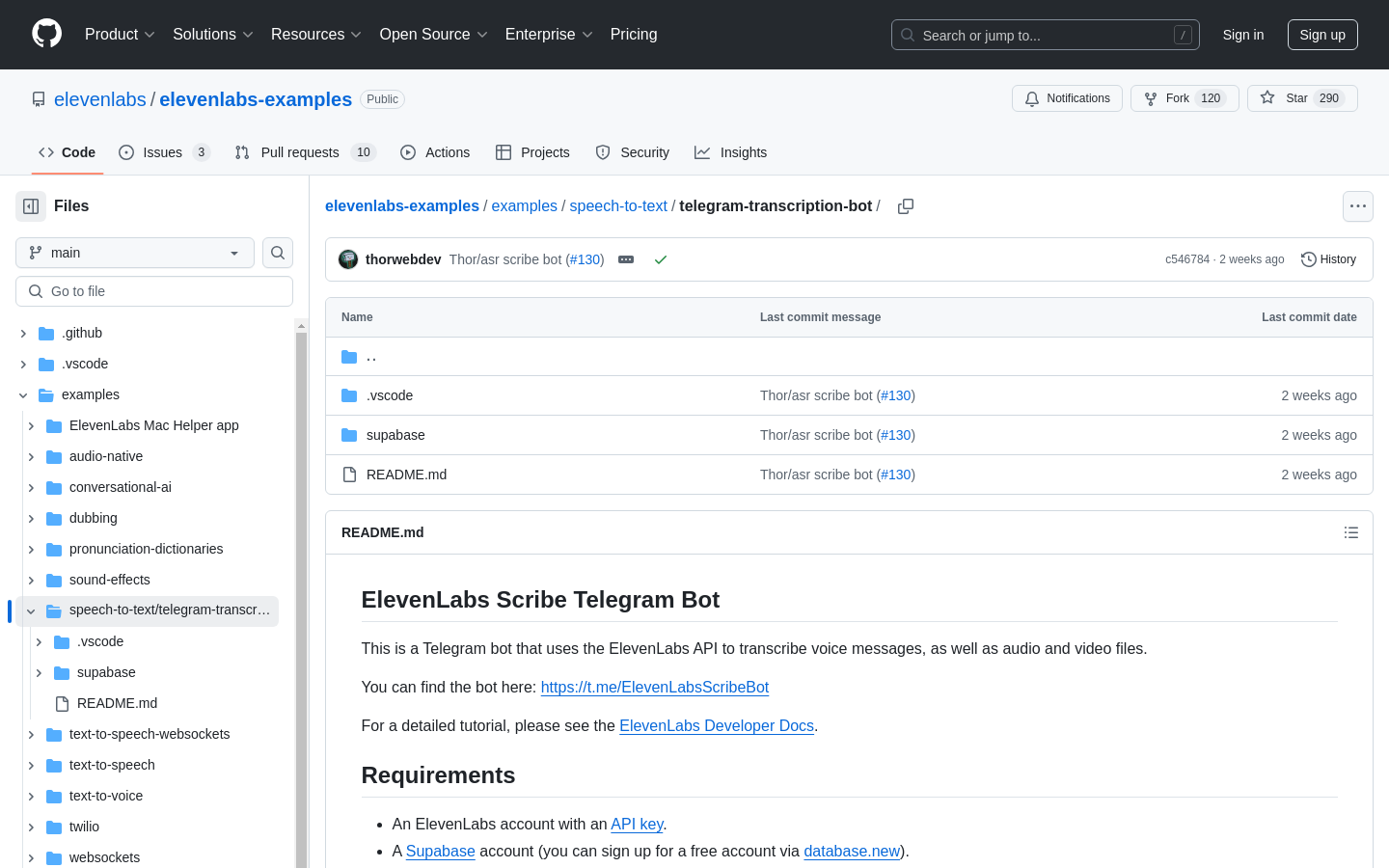Switch to the Issues tab
Screen dimensions: 1389x868
click(x=164, y=152)
